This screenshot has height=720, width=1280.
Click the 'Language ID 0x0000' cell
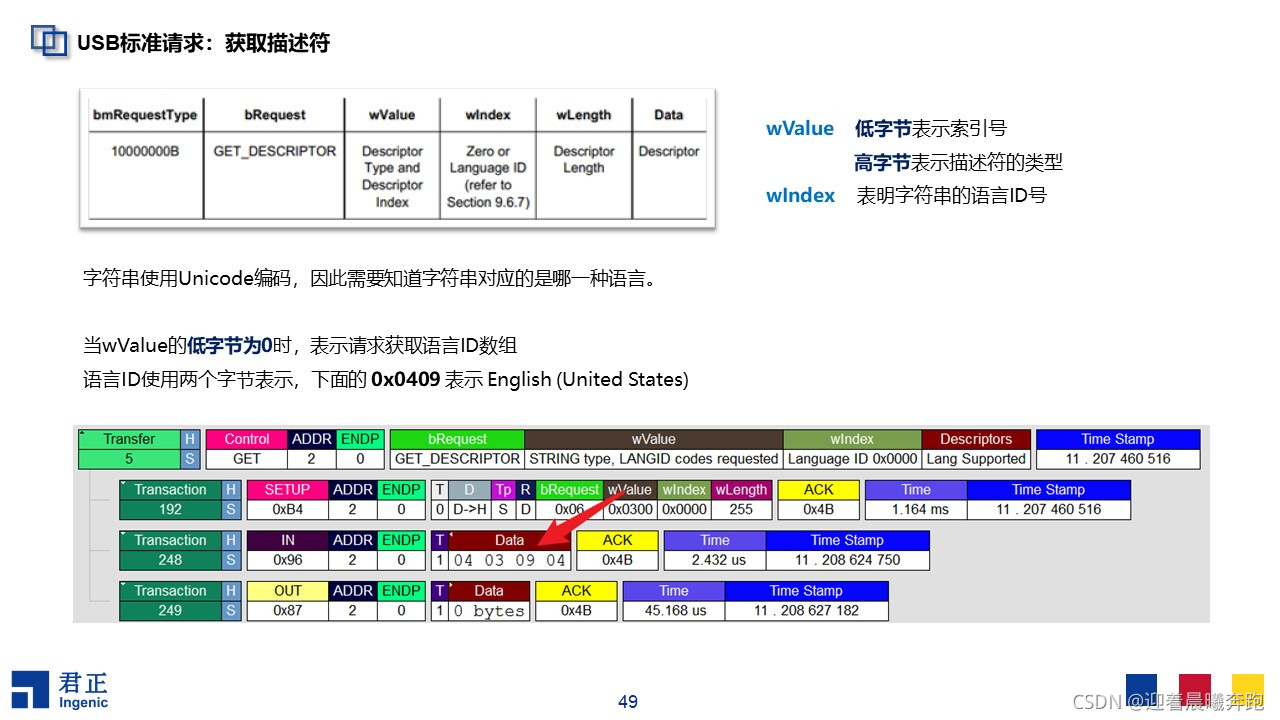pos(852,459)
